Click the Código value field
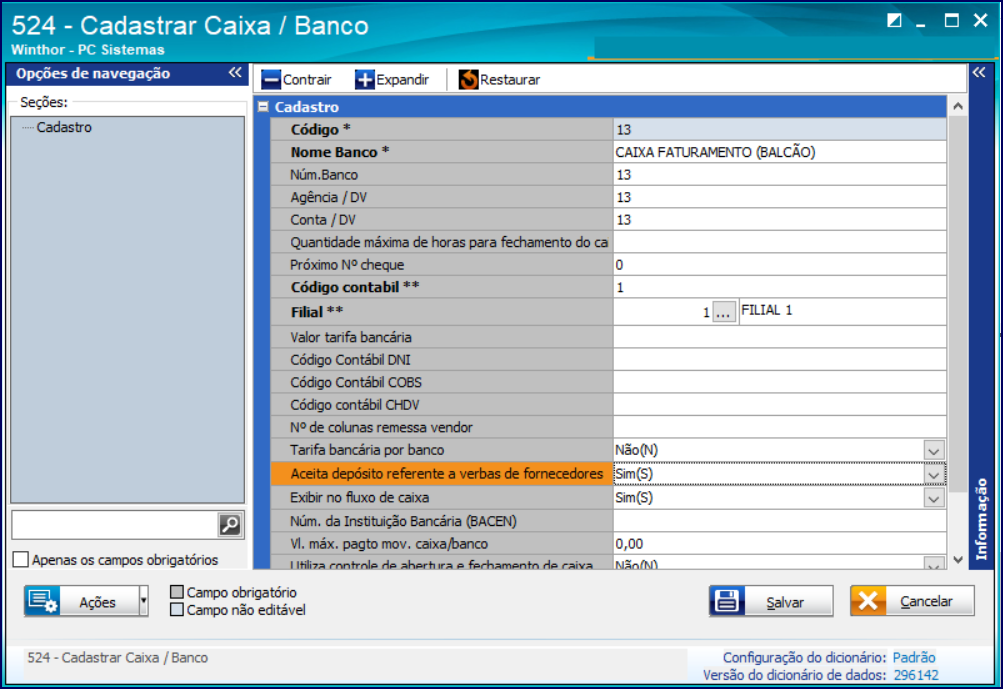Viewport: 1003px width, 689px height. coord(779,130)
